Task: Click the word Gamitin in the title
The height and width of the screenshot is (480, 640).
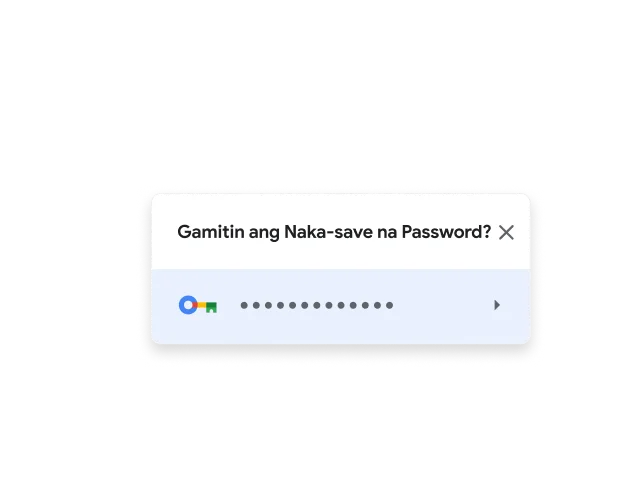Action: coord(210,232)
